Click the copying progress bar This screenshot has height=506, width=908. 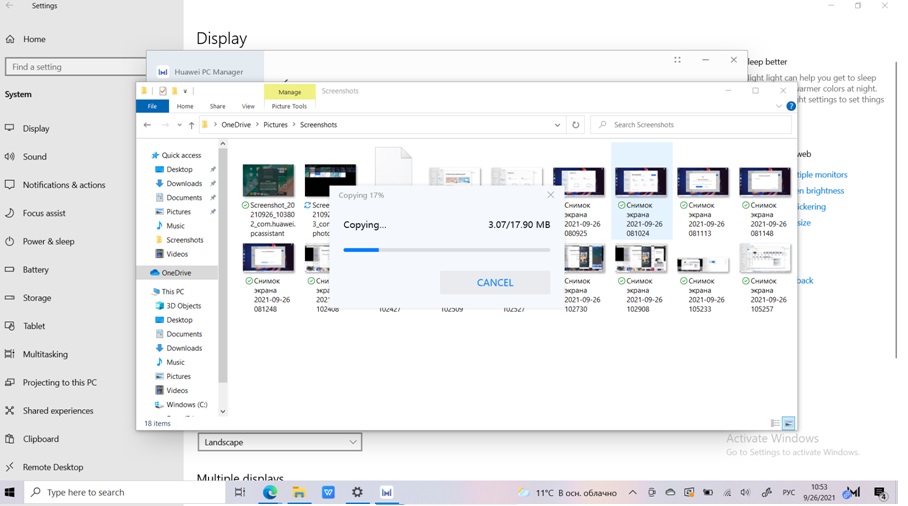tap(446, 250)
